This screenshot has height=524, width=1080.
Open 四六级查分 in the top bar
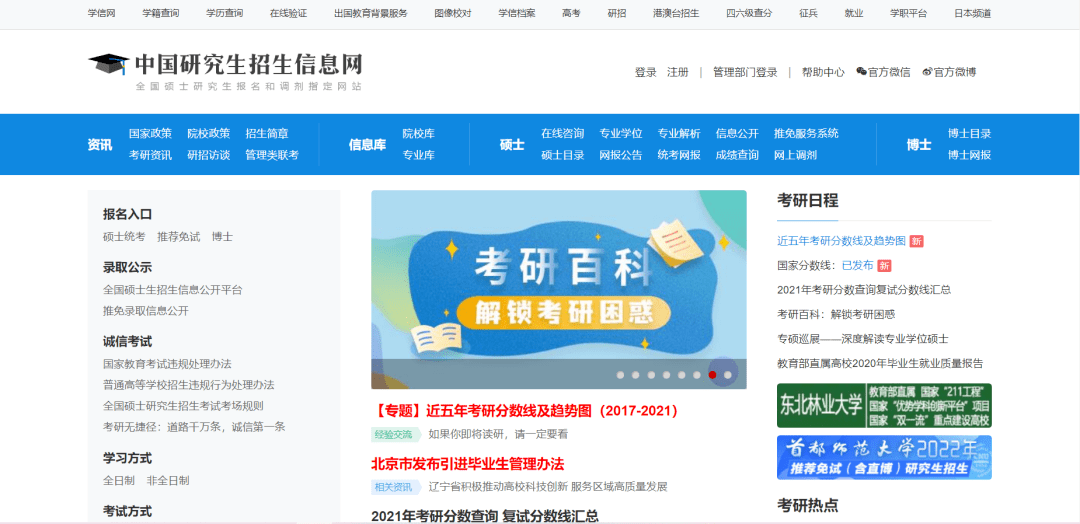point(749,13)
